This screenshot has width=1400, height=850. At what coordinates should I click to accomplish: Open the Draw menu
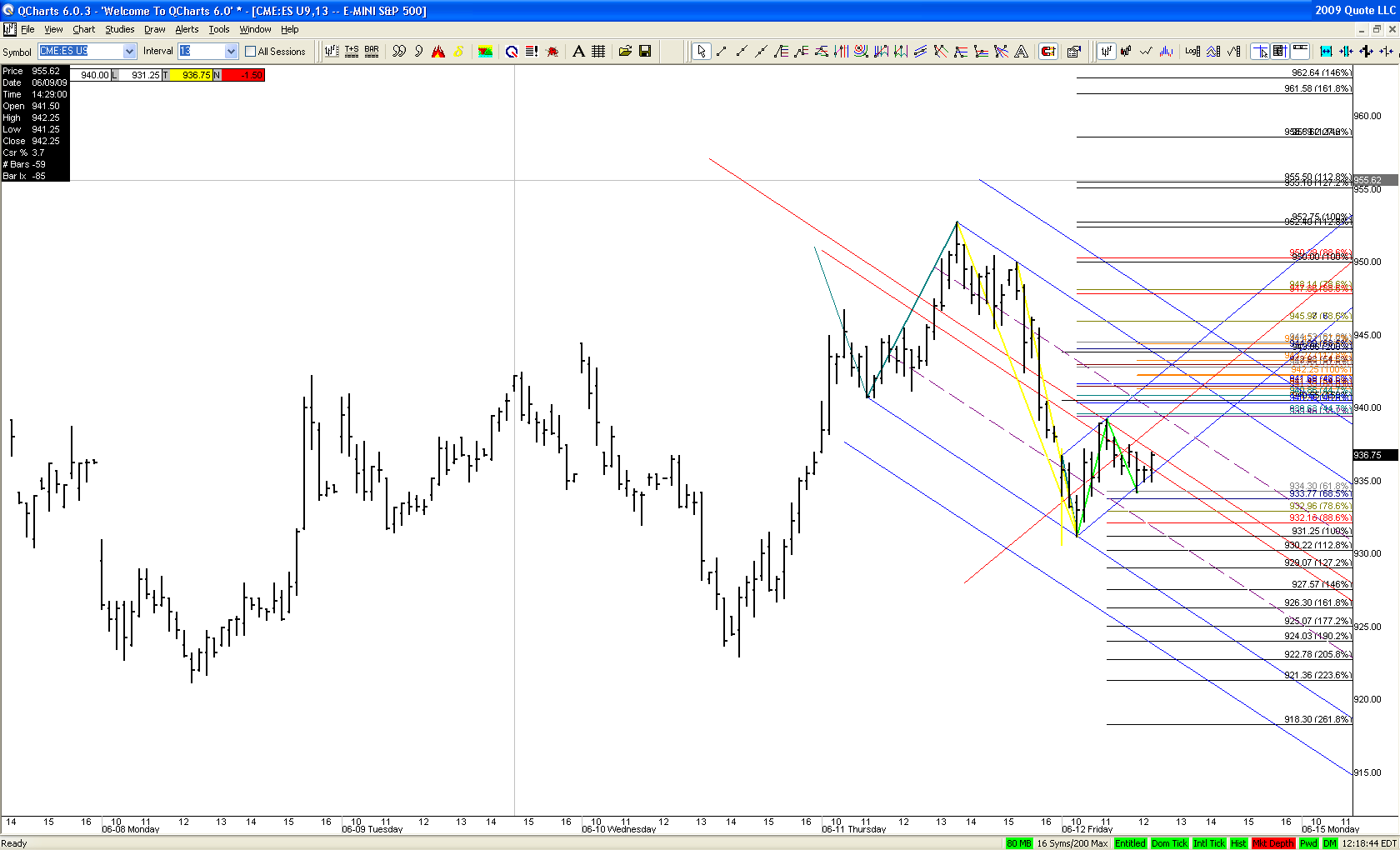154,29
